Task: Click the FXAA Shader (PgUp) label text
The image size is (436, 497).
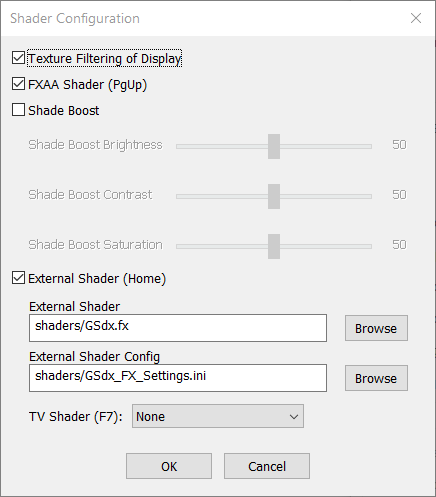Action: 88,85
